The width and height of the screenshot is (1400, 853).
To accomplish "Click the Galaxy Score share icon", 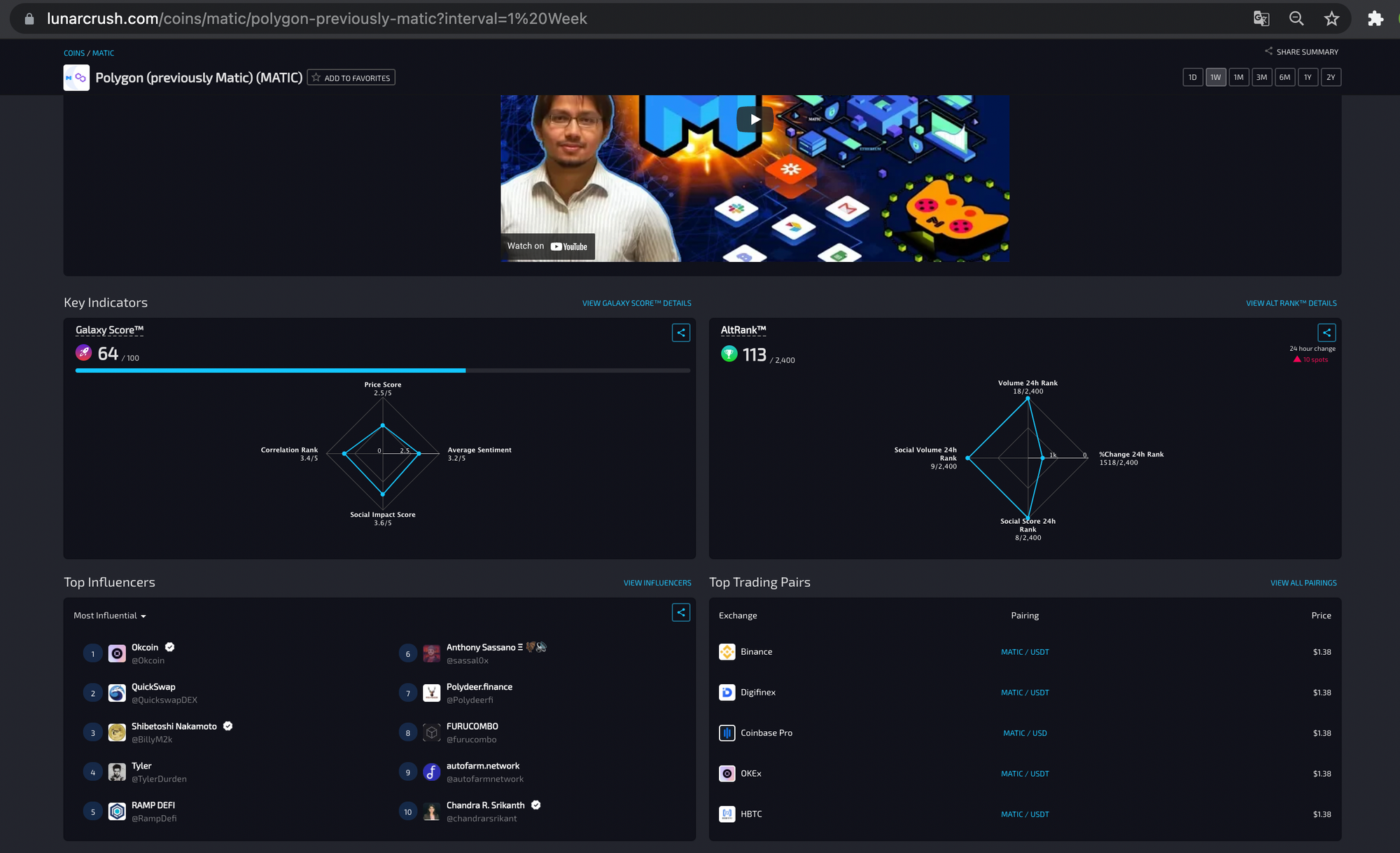I will coord(680,333).
